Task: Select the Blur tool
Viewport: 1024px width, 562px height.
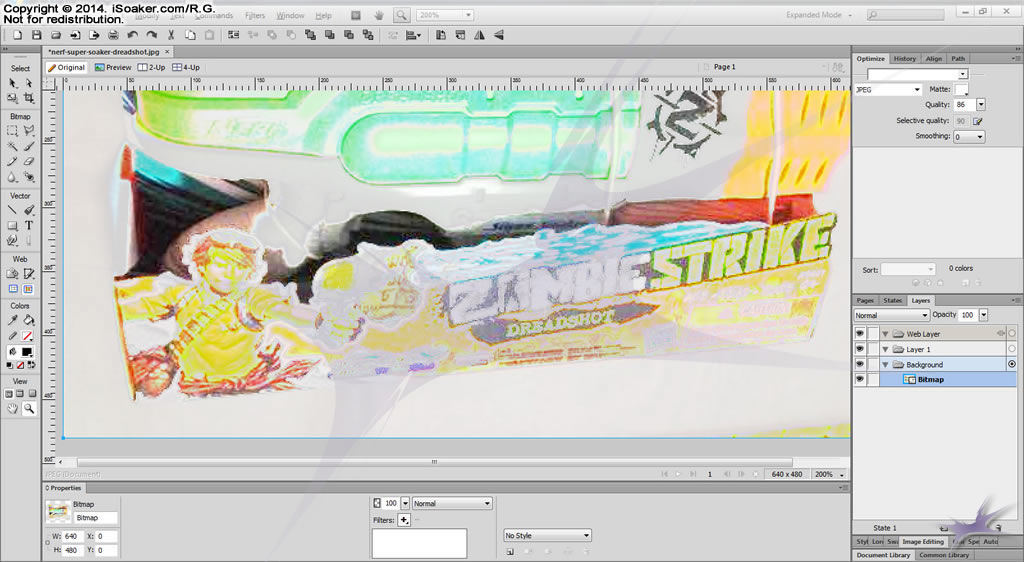Action: 12,177
